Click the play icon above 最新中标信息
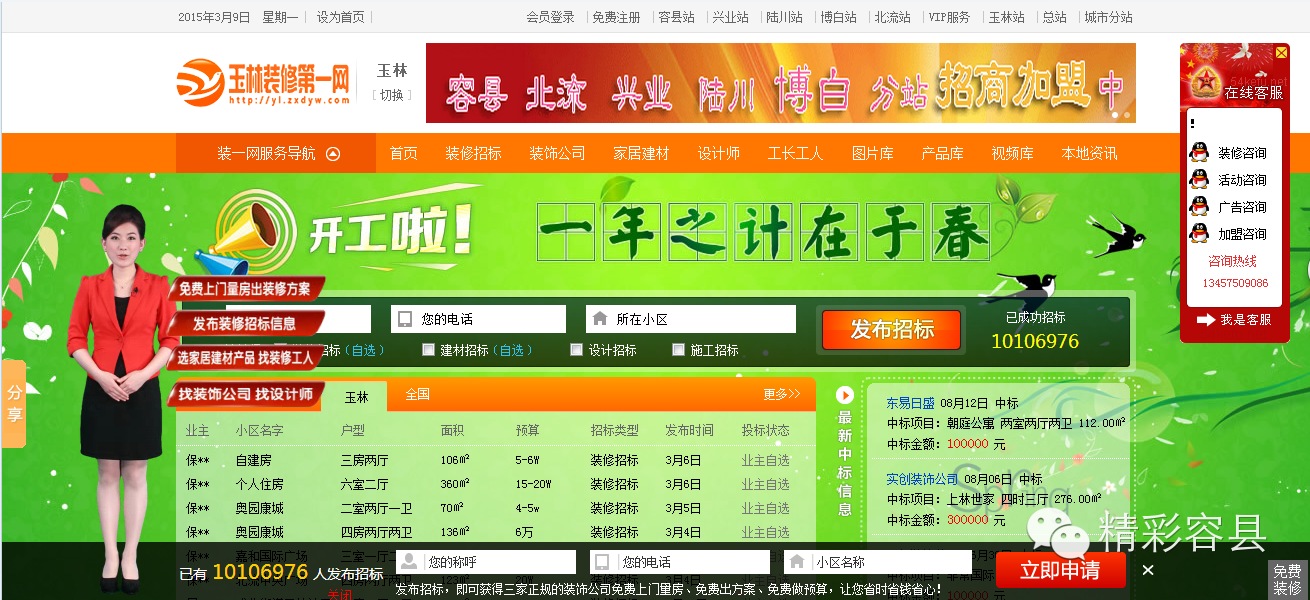 click(845, 395)
